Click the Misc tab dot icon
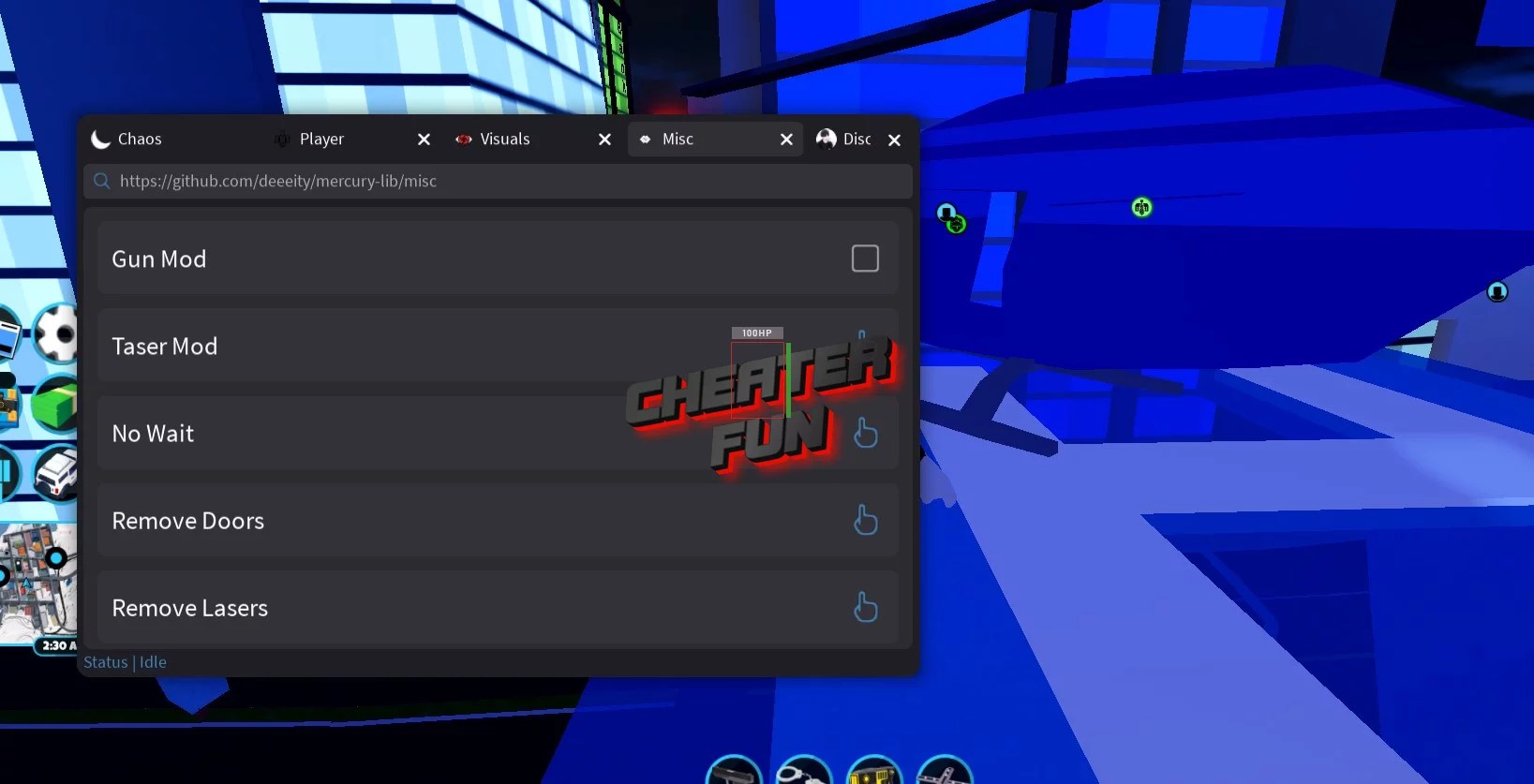The width and height of the screenshot is (1534, 784). (645, 139)
